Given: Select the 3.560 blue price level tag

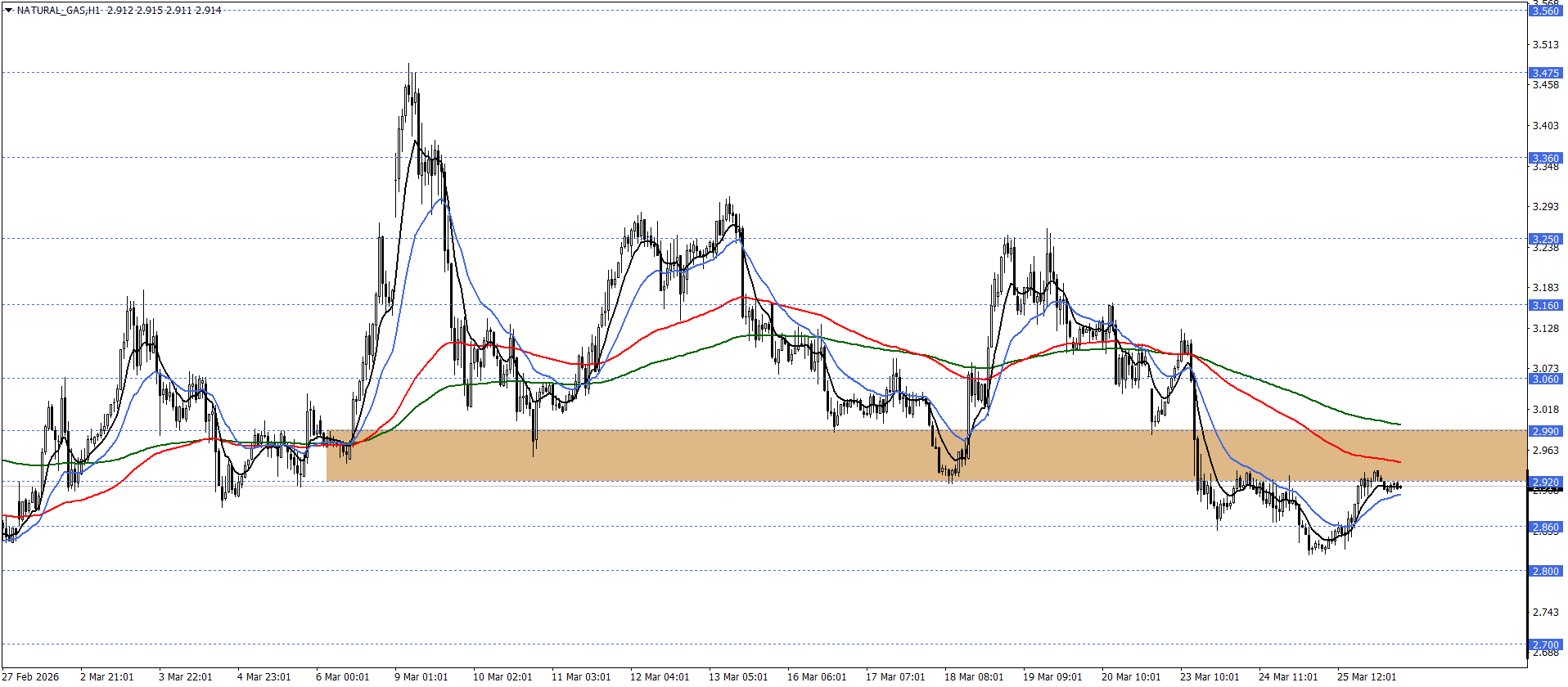Looking at the screenshot, I should point(1545,11).
